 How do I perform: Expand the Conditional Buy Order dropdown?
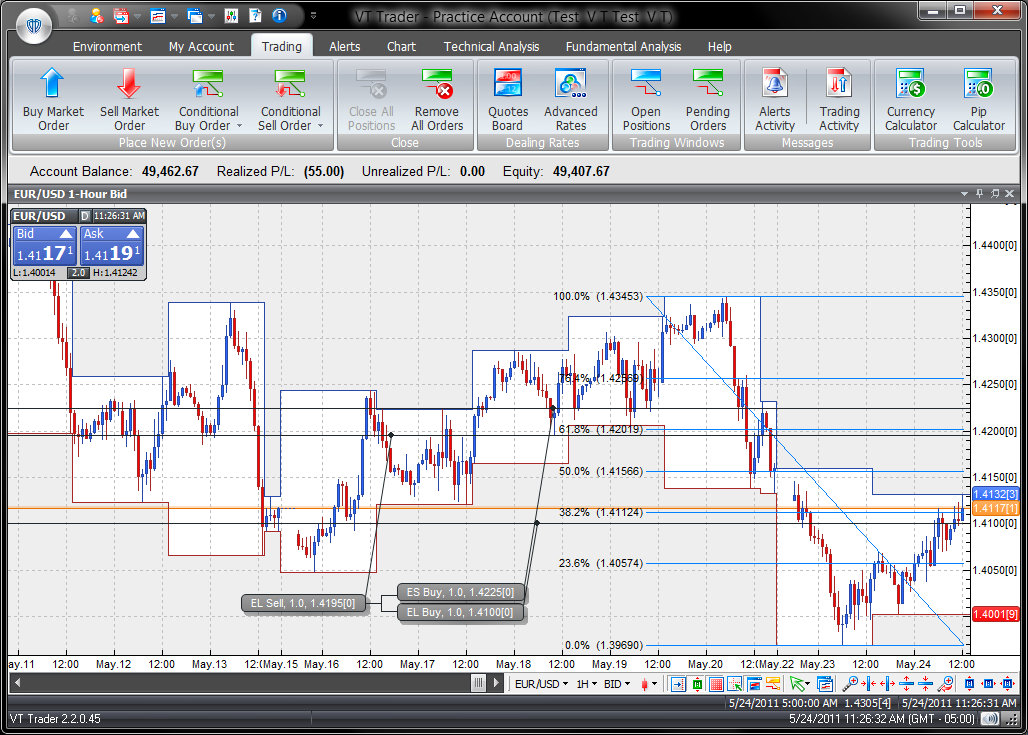pyautogui.click(x=240, y=126)
